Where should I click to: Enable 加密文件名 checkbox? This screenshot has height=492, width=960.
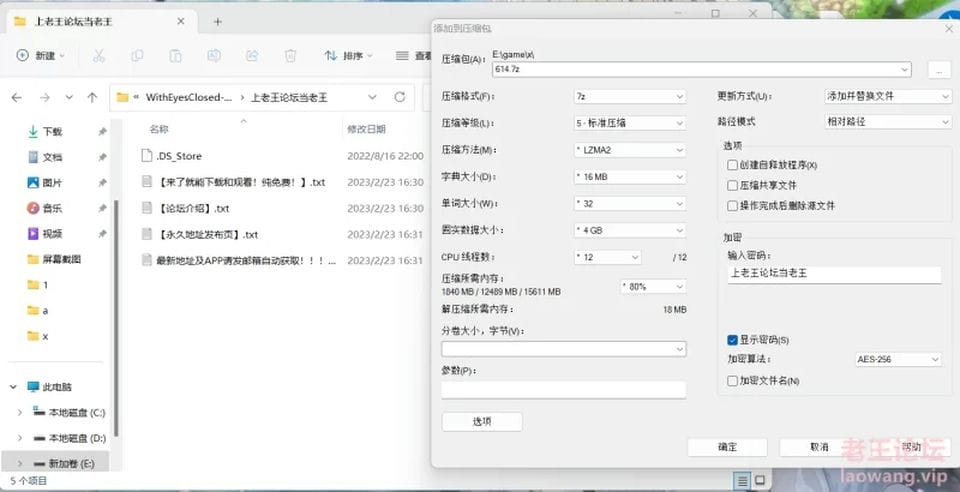[732, 381]
